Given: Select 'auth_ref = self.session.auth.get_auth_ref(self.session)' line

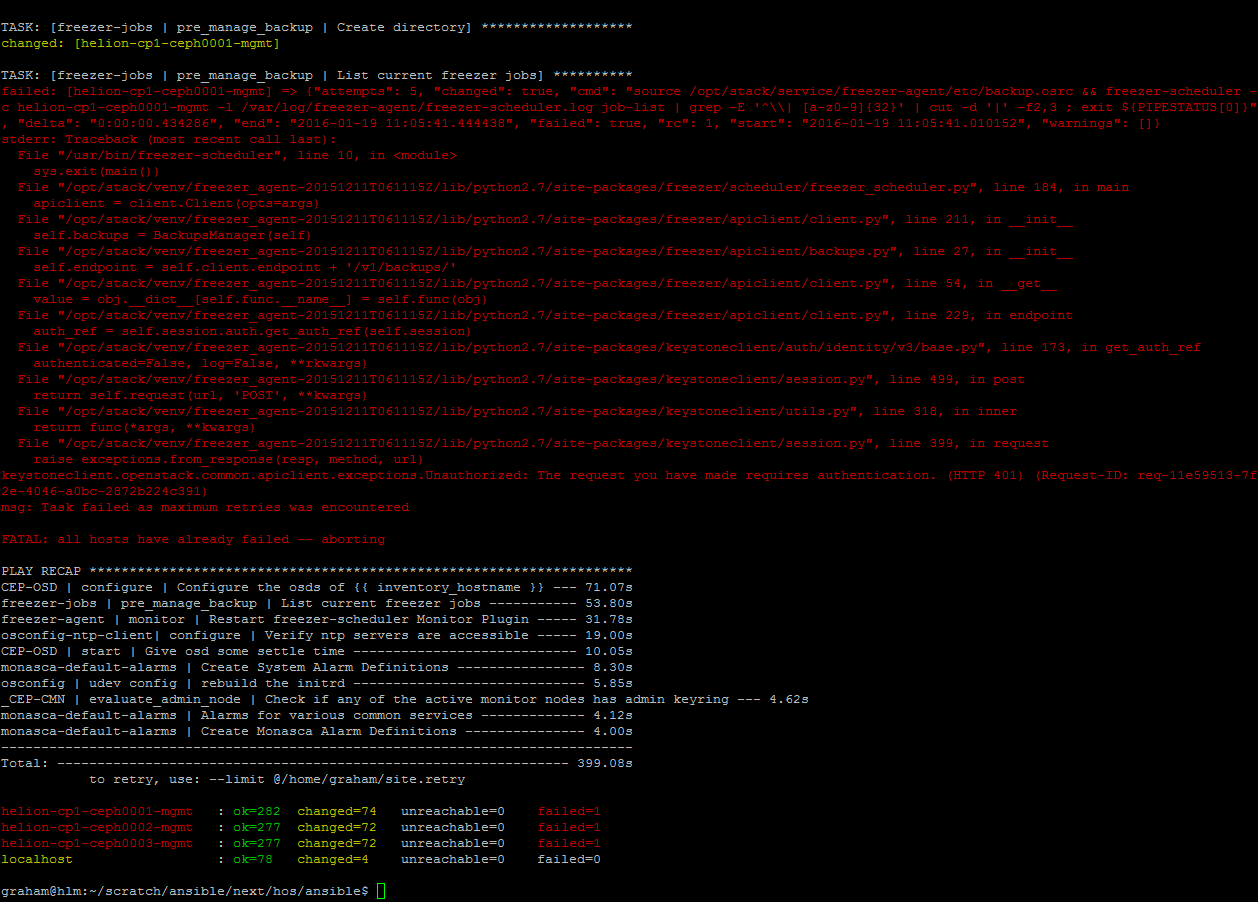Looking at the screenshot, I should coord(253,331).
